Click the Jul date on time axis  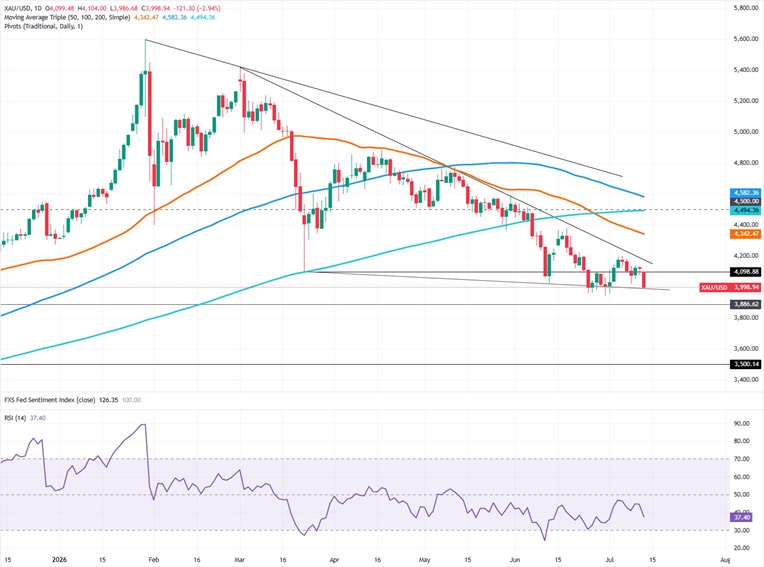click(610, 560)
